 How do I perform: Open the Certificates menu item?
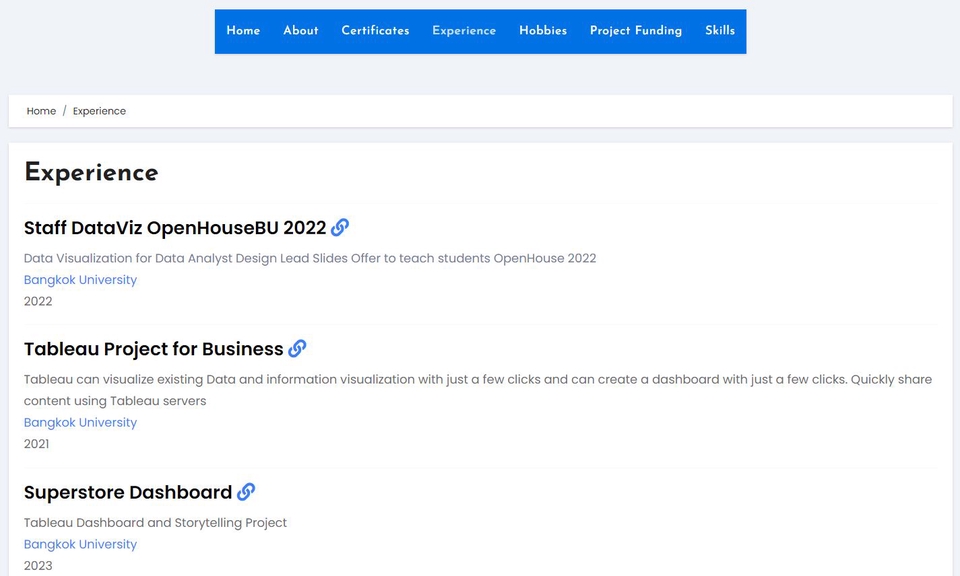point(375,31)
